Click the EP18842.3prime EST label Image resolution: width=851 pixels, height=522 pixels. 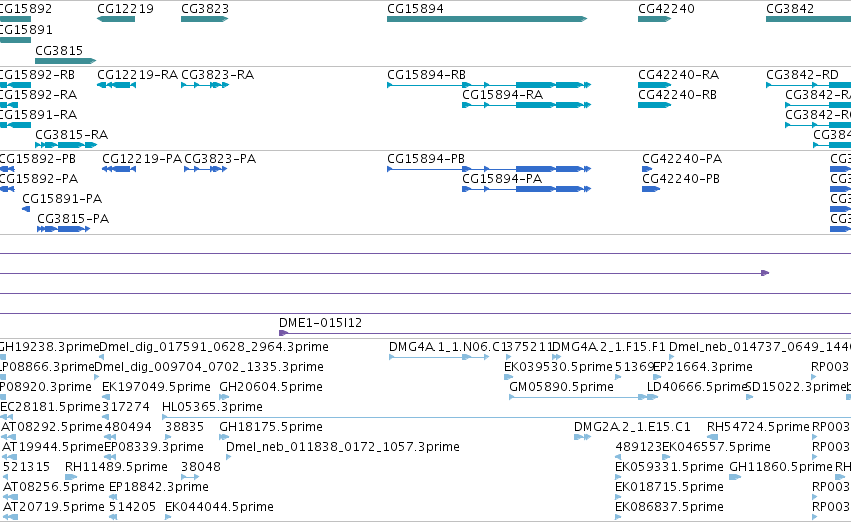point(158,487)
